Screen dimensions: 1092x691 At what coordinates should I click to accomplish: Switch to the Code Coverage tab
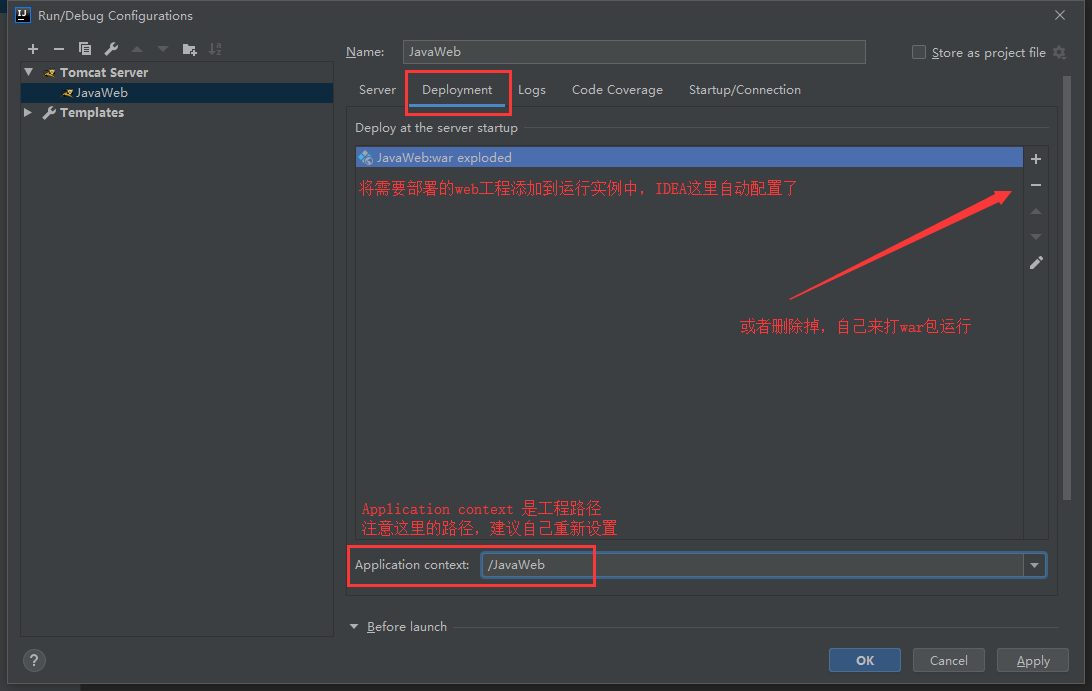tap(617, 90)
